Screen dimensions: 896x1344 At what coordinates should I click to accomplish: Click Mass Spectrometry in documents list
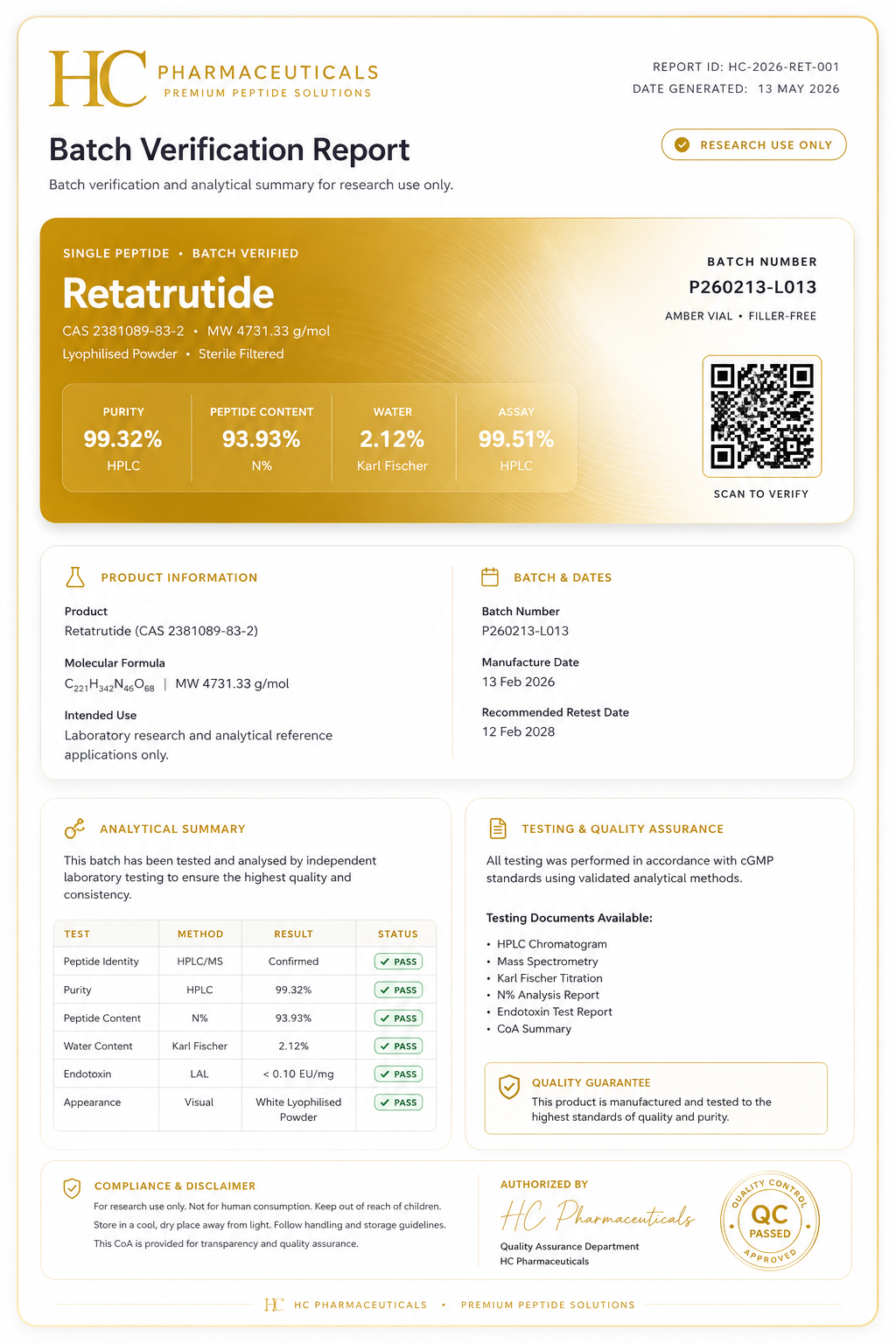[548, 961]
